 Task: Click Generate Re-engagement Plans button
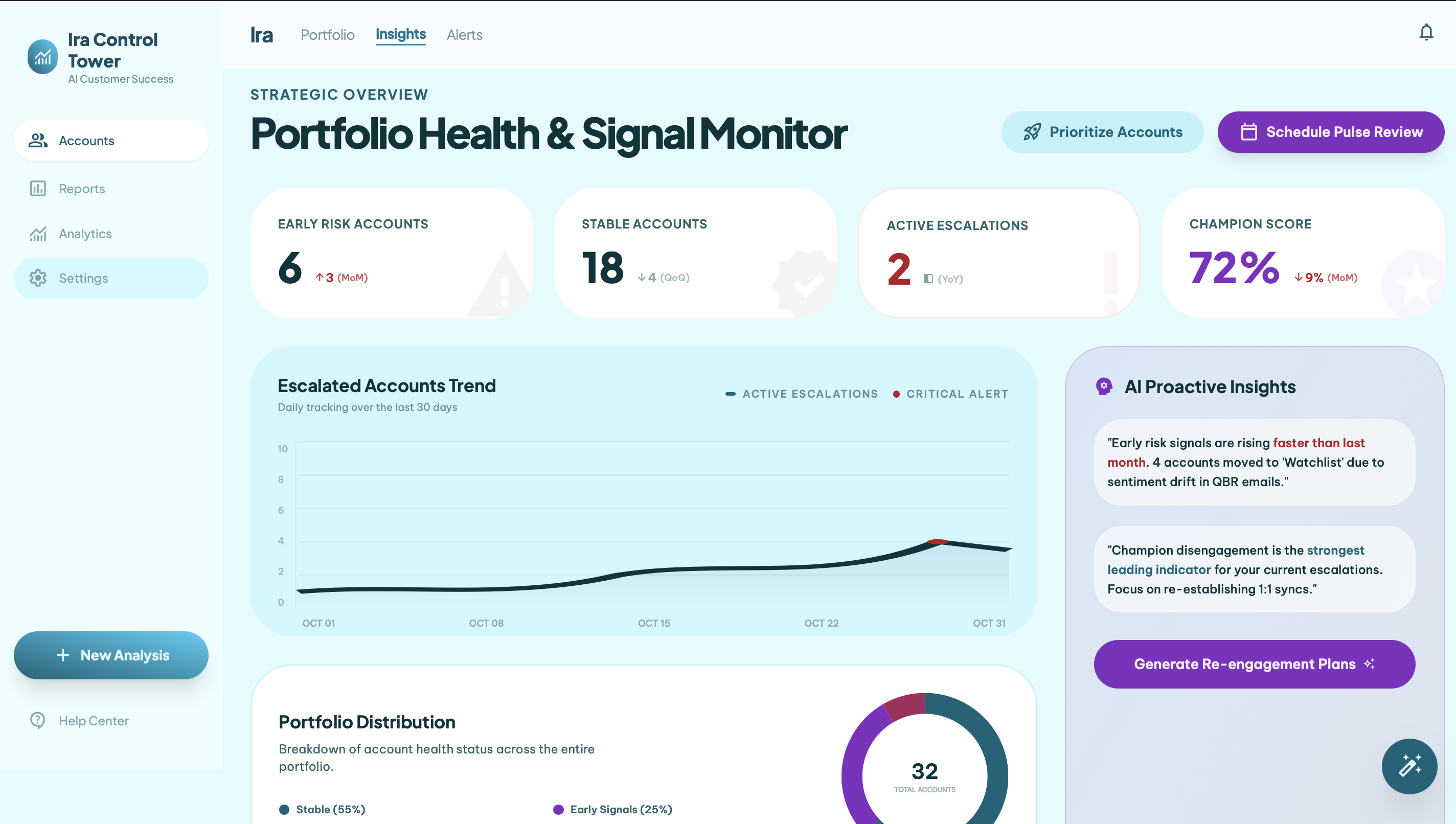(x=1255, y=664)
